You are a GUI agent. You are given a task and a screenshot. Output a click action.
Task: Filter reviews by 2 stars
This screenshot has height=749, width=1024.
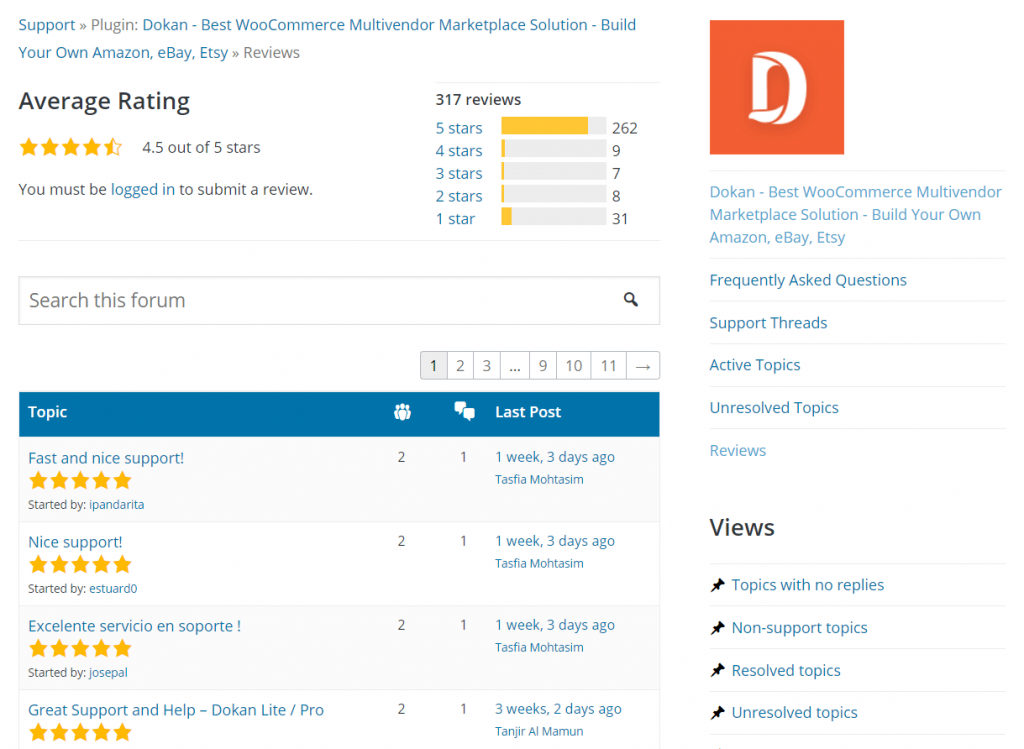pyautogui.click(x=459, y=197)
